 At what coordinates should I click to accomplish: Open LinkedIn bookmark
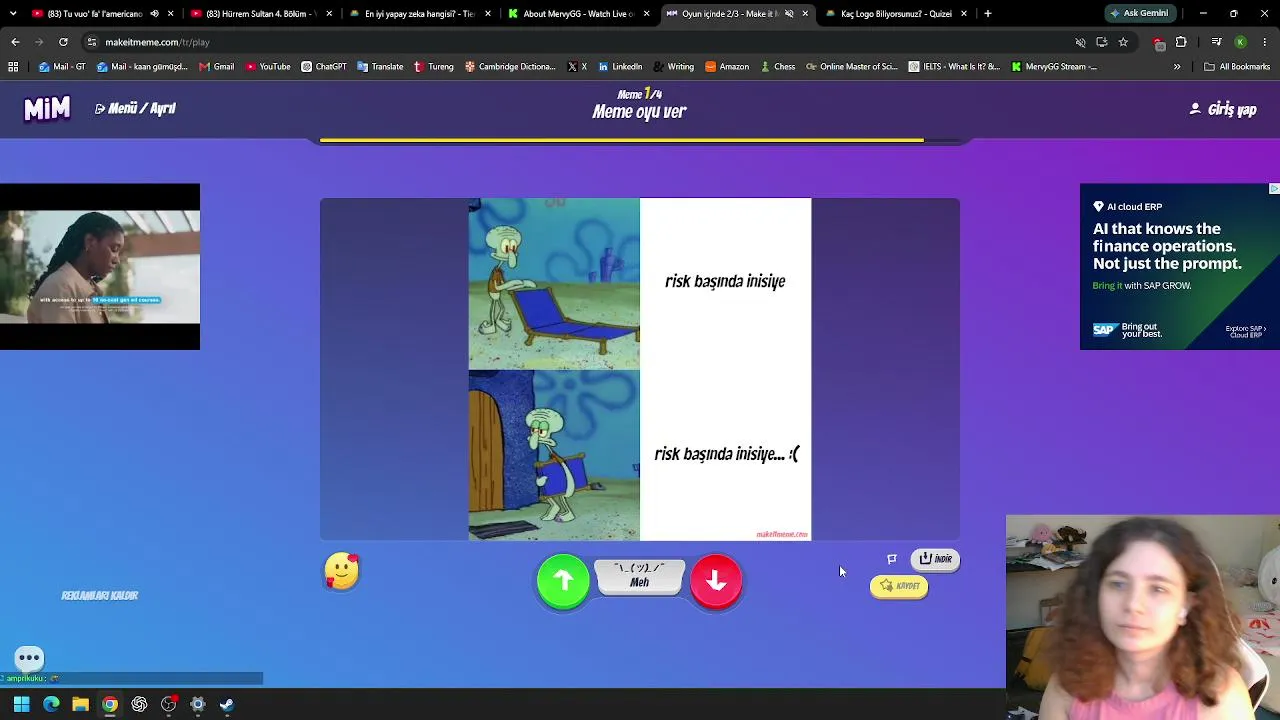click(x=620, y=67)
